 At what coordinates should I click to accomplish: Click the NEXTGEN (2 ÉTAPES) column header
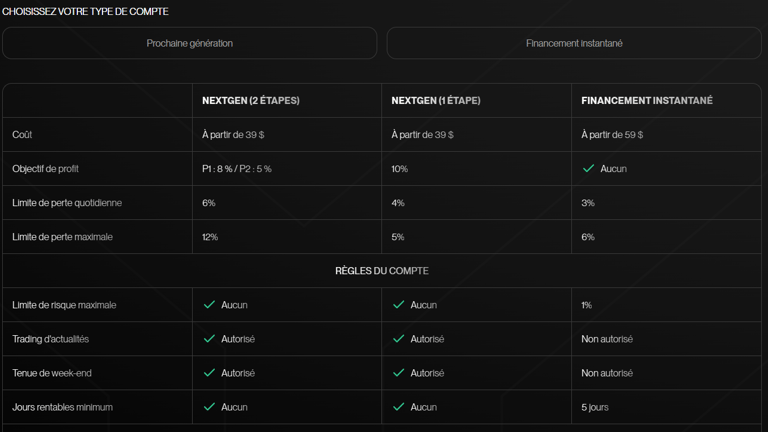tap(250, 101)
